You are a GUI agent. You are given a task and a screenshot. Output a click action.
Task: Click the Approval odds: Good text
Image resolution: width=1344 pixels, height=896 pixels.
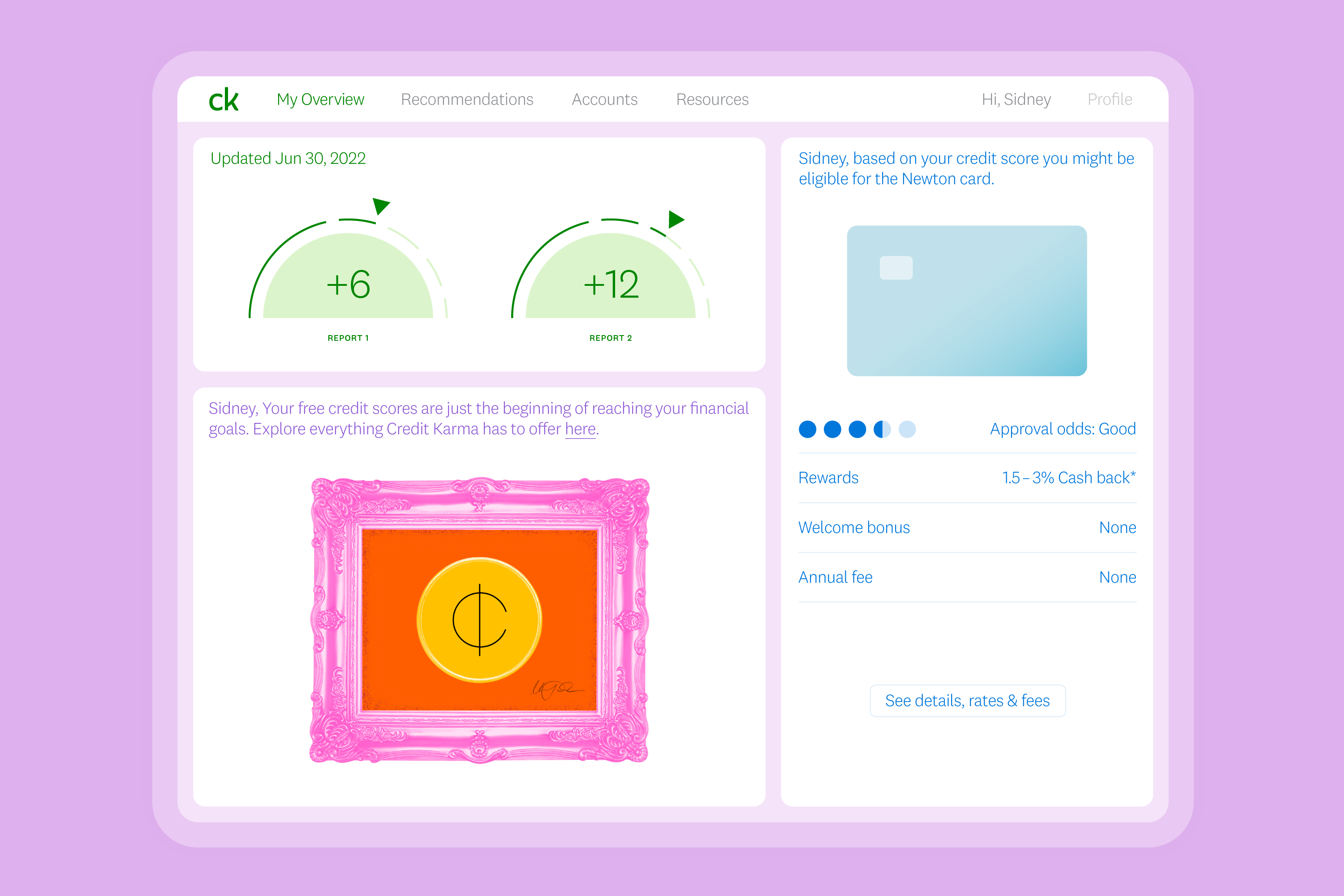click(x=1063, y=429)
